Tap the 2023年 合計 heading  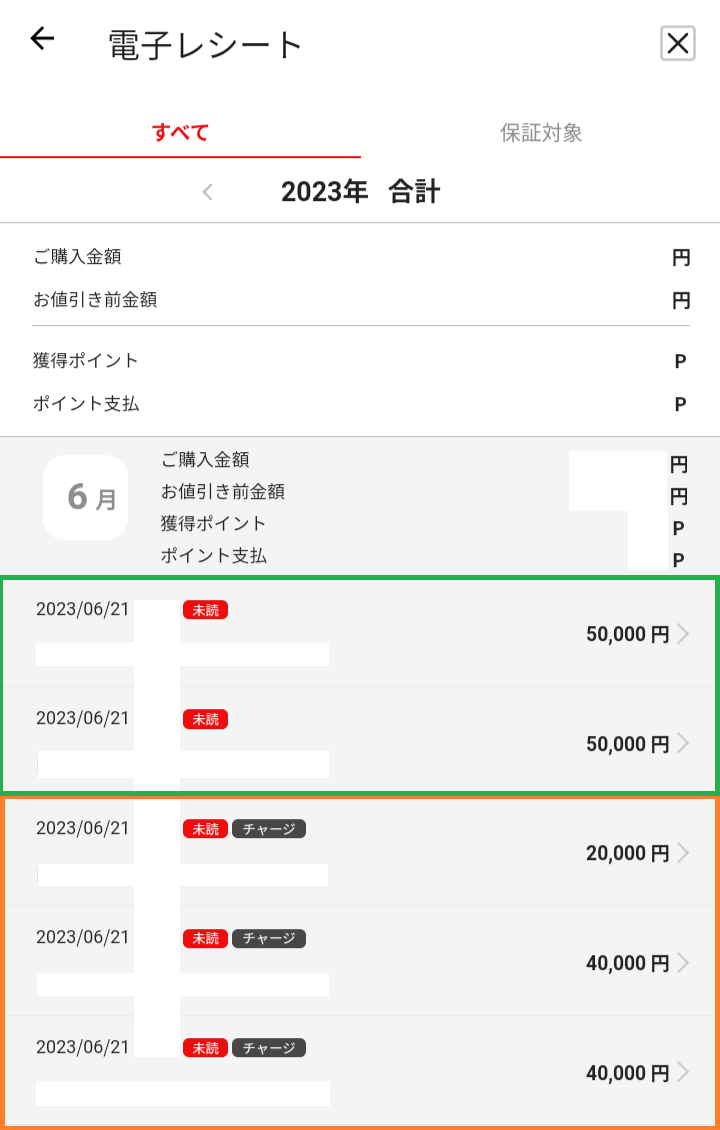click(360, 192)
